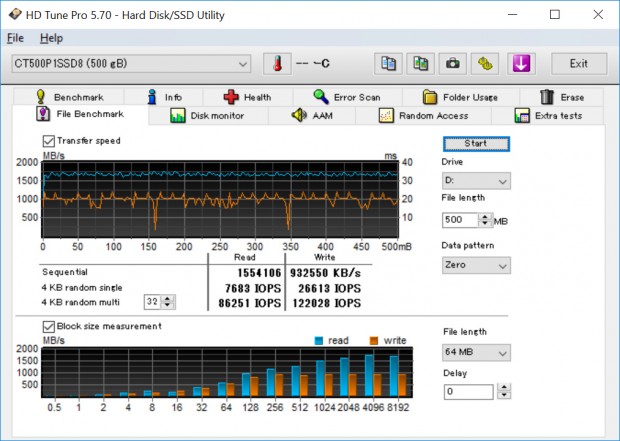Click the File length 500 MB field
Viewport: 620px width, 441px height.
460,220
